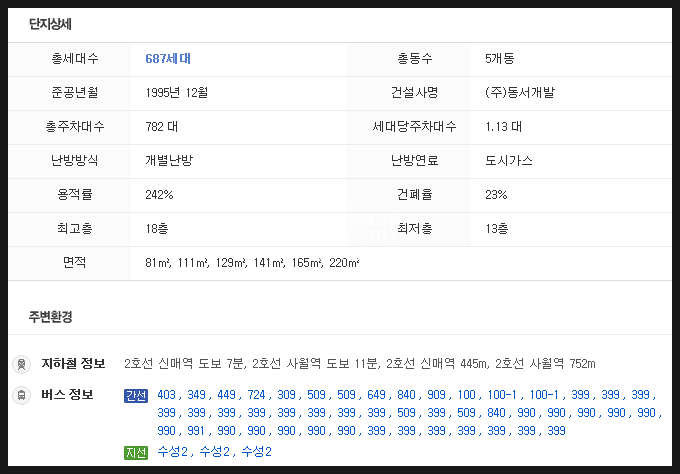Click the 최고층 label
680x474 pixels.
[75, 228]
